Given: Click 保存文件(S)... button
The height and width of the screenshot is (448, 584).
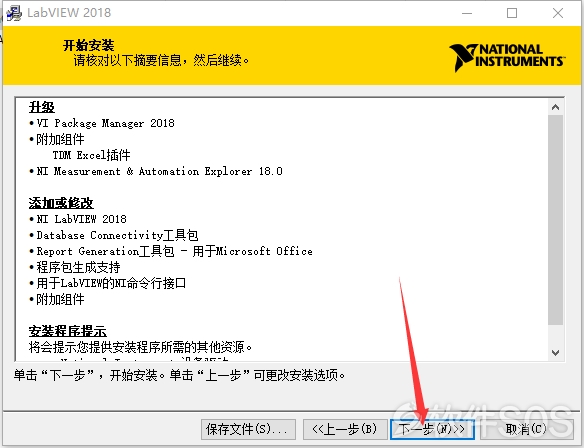Looking at the screenshot, I should 248,429.
